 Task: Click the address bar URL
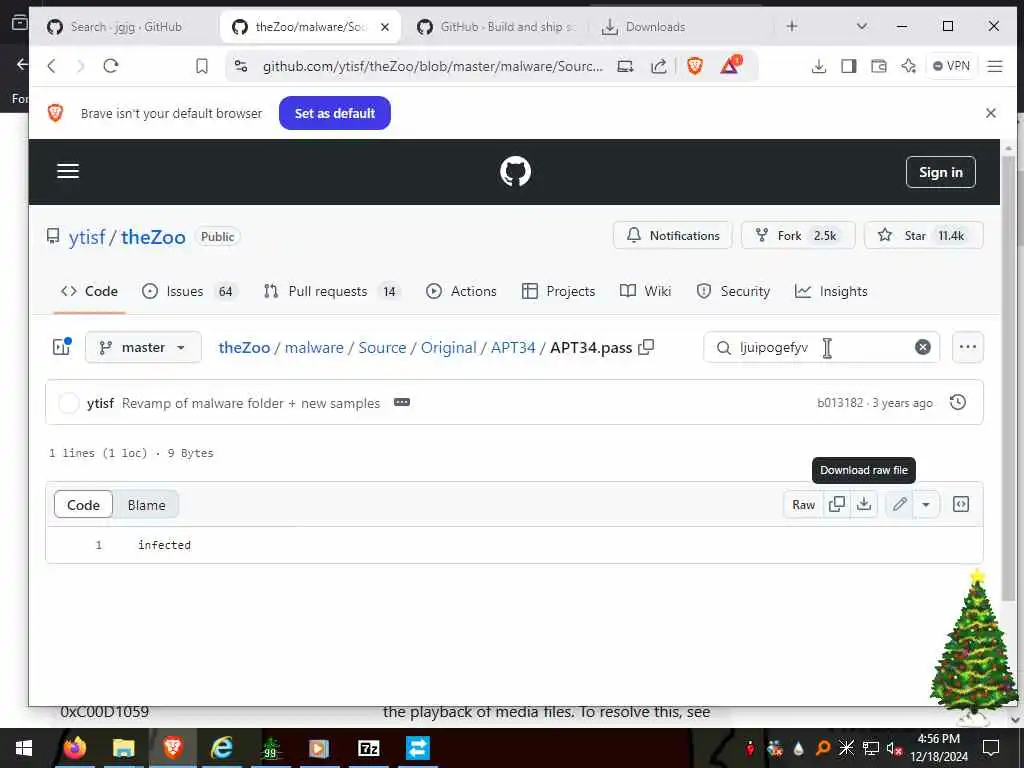point(432,66)
